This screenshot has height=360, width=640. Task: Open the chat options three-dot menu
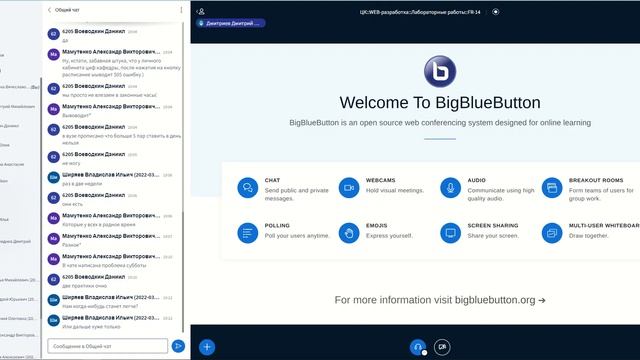pyautogui.click(x=181, y=10)
